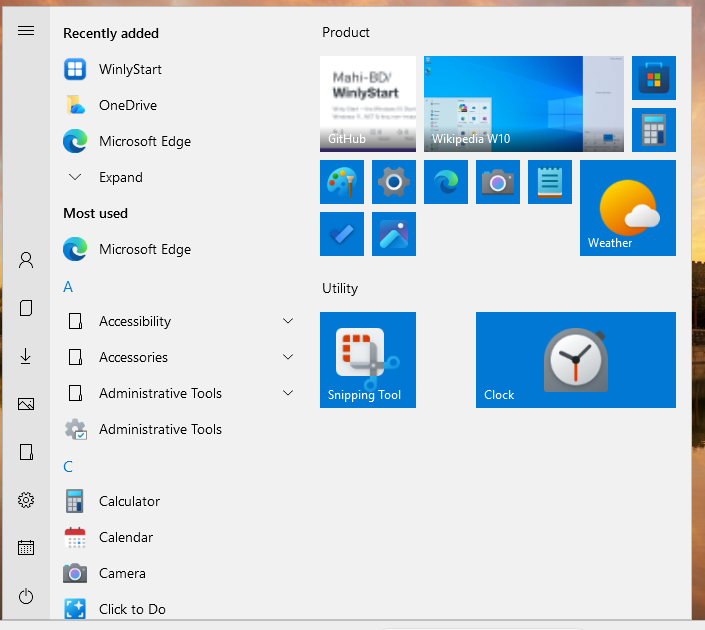Expand the Accessories folder chevron
The image size is (705, 630).
point(288,357)
